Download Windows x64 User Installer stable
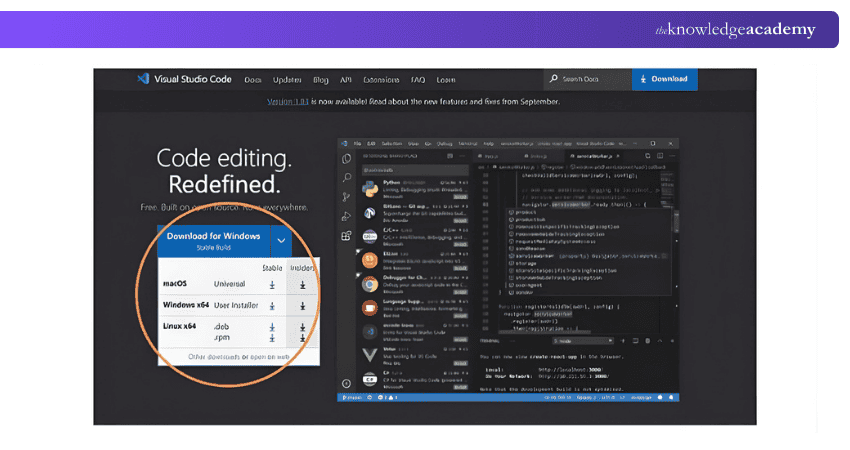850x450 pixels. coord(272,306)
